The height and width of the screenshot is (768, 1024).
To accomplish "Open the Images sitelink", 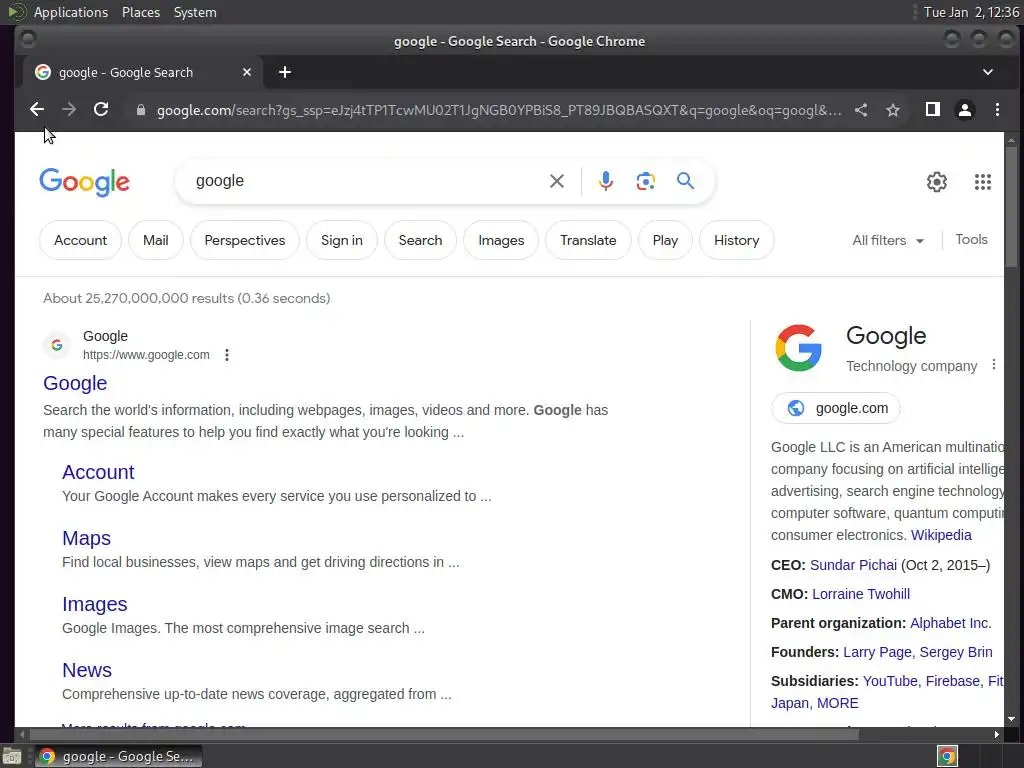I will 95,604.
